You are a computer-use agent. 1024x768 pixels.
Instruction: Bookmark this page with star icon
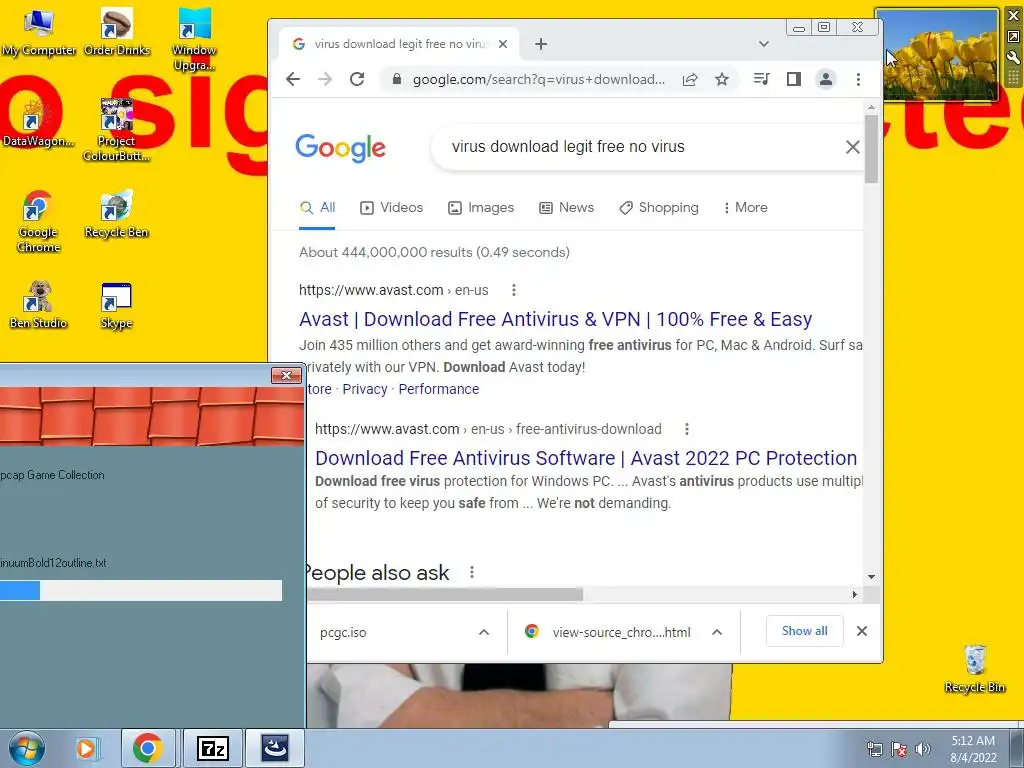pos(722,79)
